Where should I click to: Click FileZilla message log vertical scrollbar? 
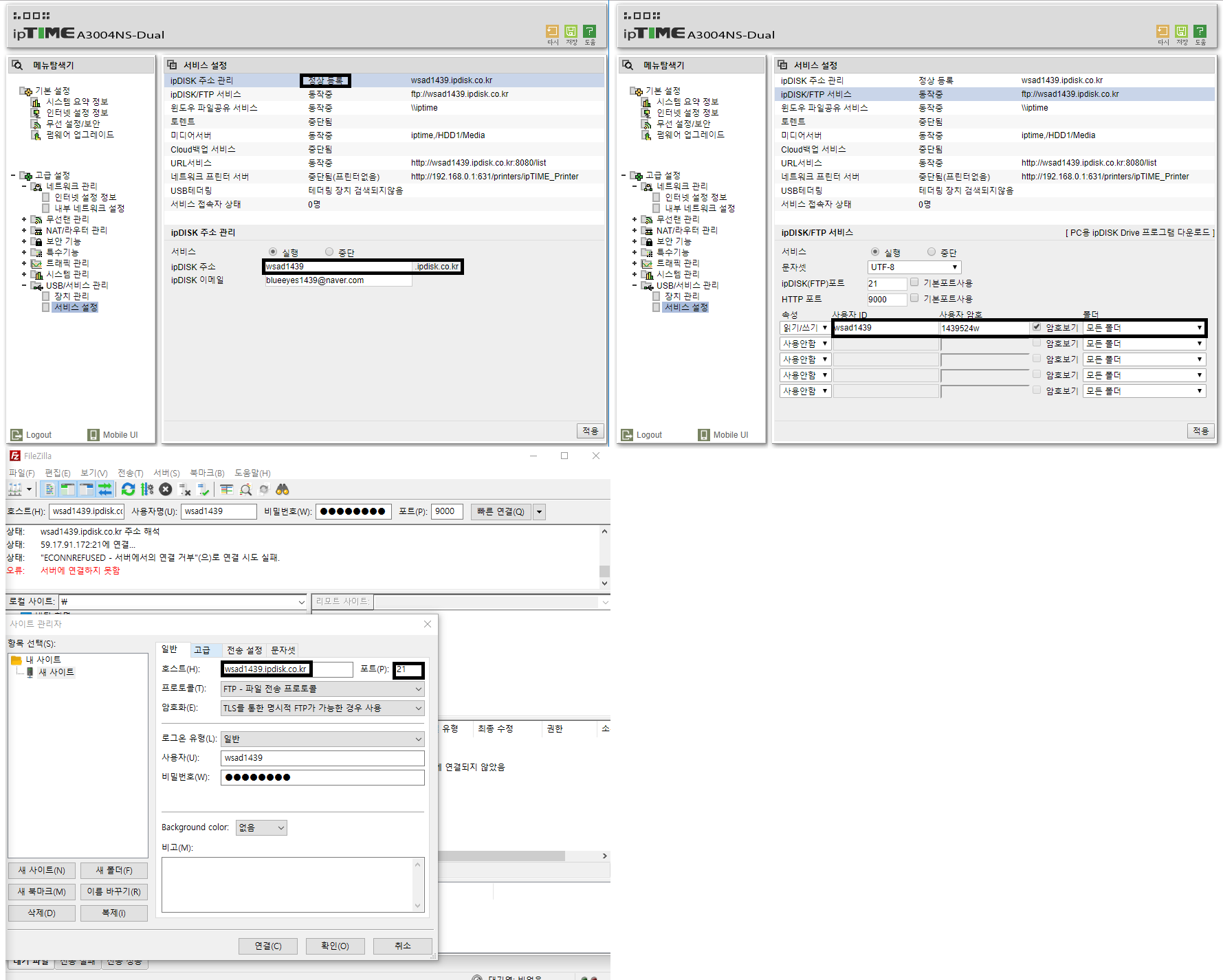tap(604, 557)
